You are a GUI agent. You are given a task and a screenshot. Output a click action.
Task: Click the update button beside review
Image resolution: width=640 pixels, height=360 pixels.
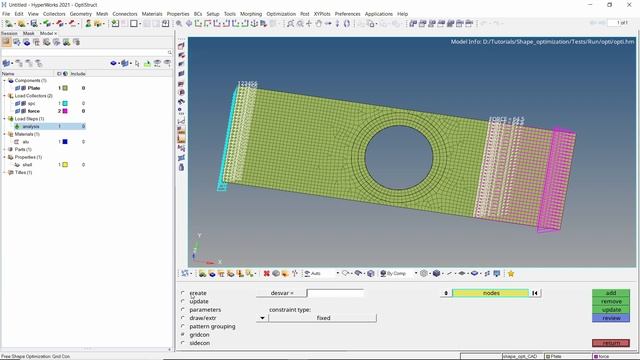[x=611, y=310]
